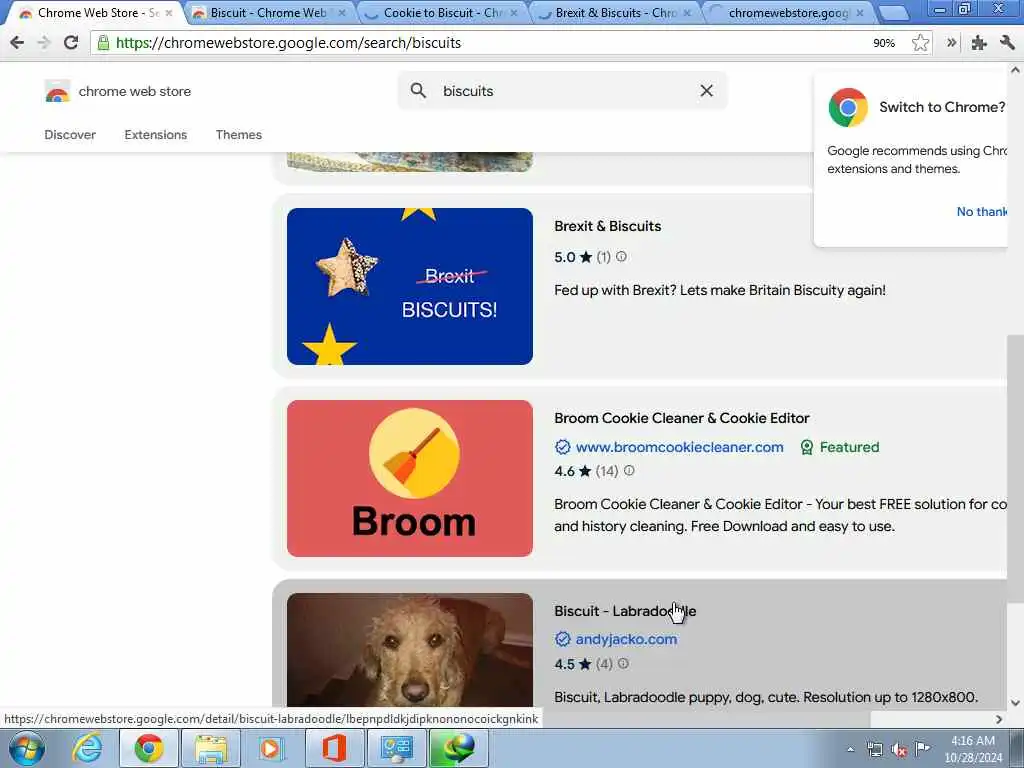Open the Windows Start button
1024x768 pixels.
click(27, 748)
